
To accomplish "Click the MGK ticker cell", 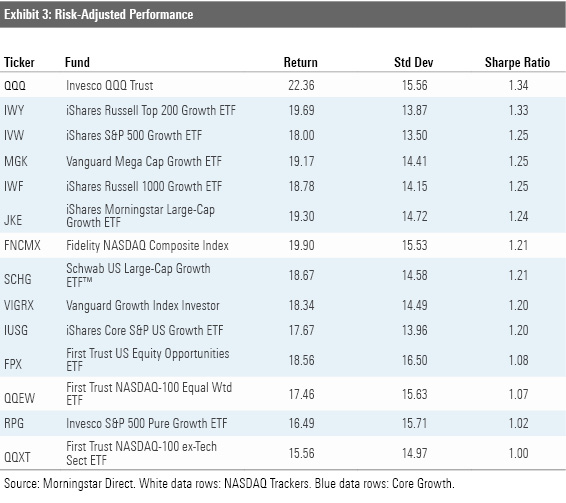I will [16, 161].
